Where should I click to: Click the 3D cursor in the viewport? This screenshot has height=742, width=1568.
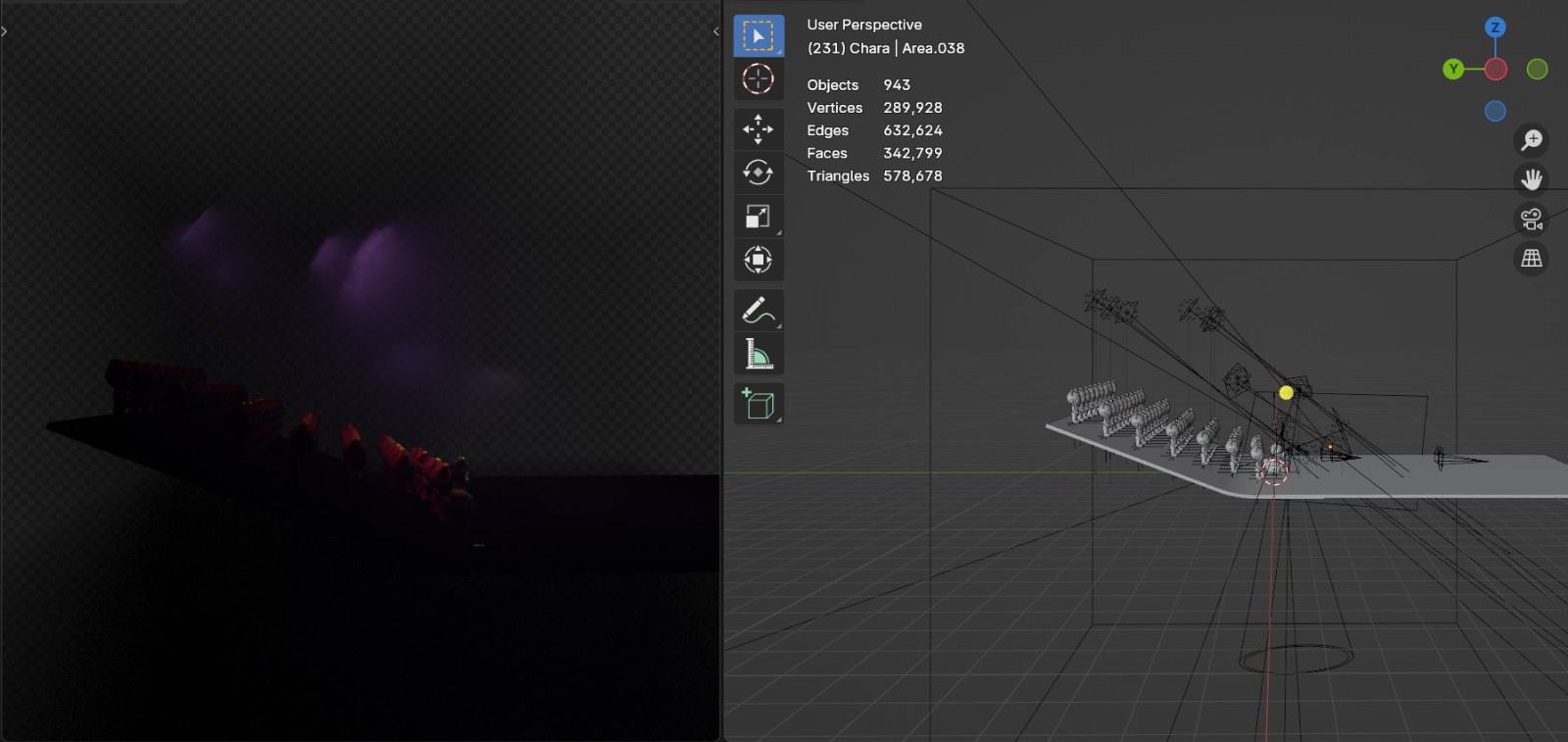(1273, 471)
